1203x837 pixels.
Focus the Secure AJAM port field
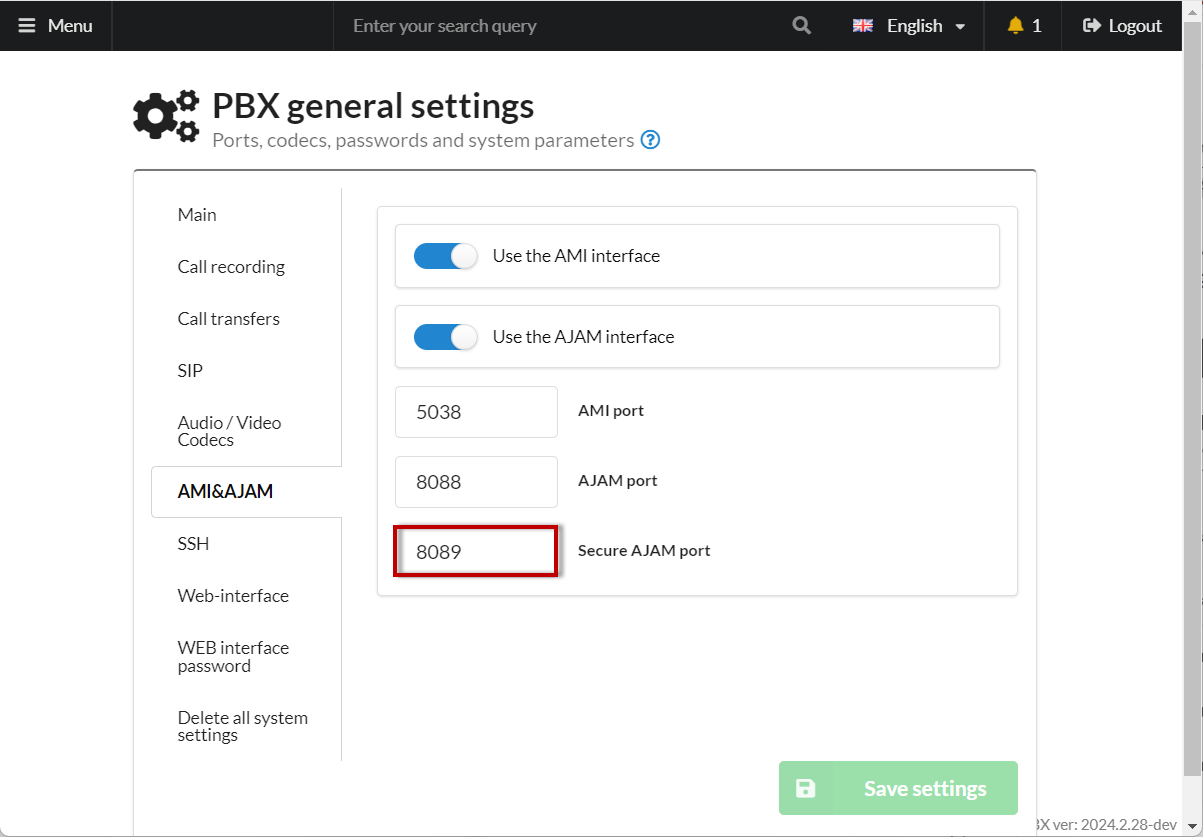pyautogui.click(x=476, y=551)
